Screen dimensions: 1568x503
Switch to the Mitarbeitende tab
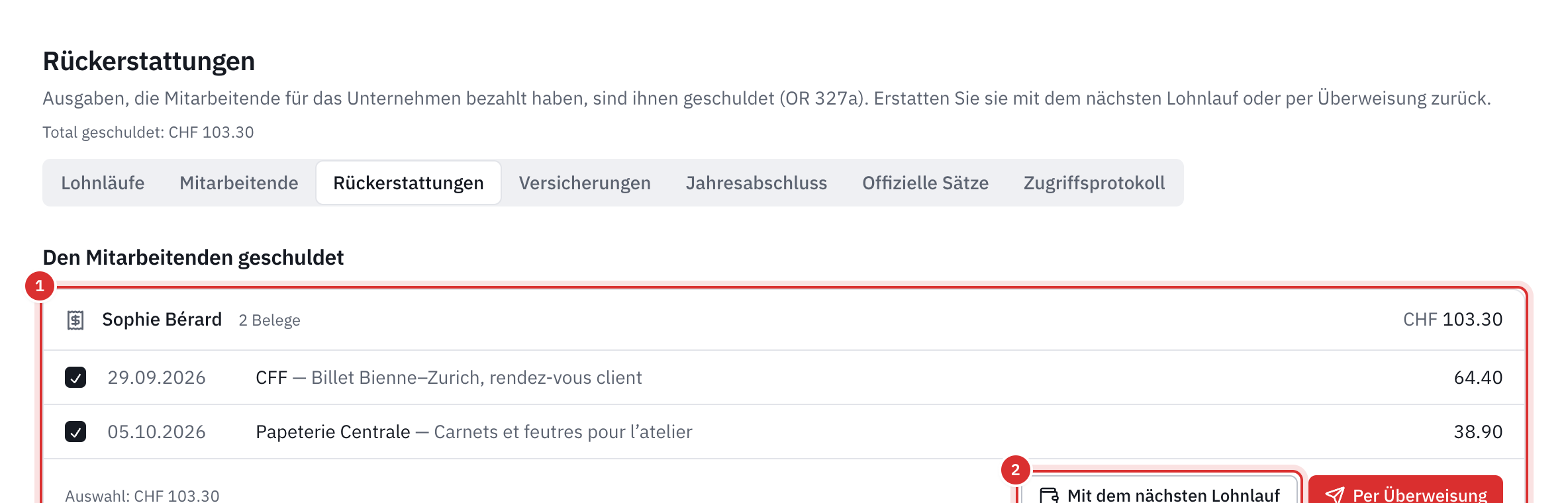click(239, 183)
